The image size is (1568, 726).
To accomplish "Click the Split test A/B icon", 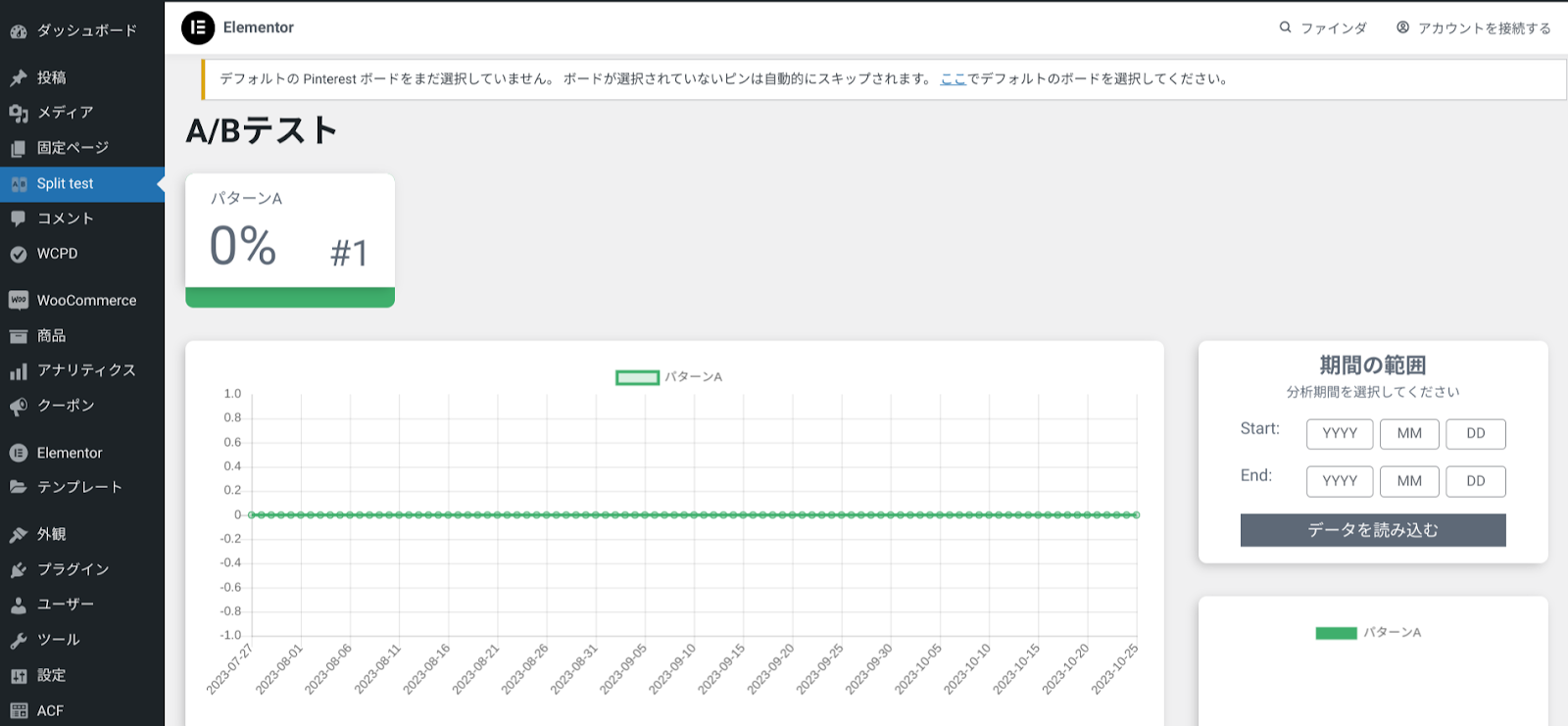I will 19,184.
